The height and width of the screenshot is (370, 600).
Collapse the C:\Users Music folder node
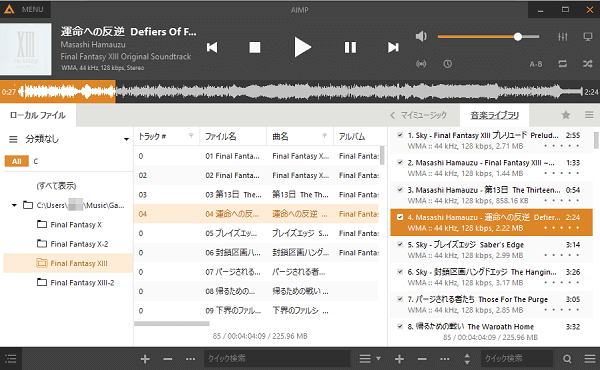point(14,205)
